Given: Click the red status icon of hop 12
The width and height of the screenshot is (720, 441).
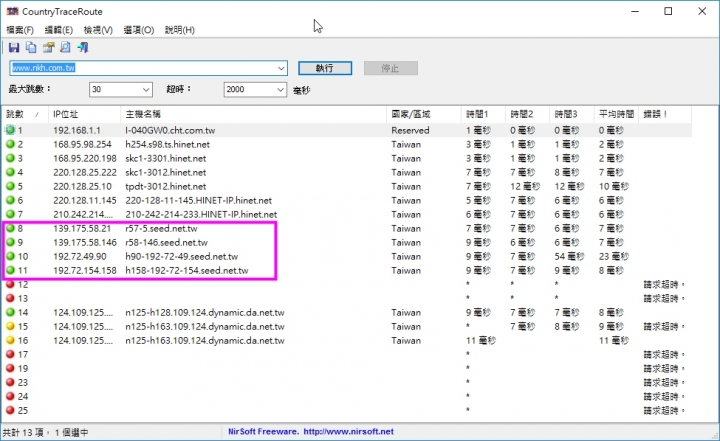Looking at the screenshot, I should pyautogui.click(x=10, y=284).
